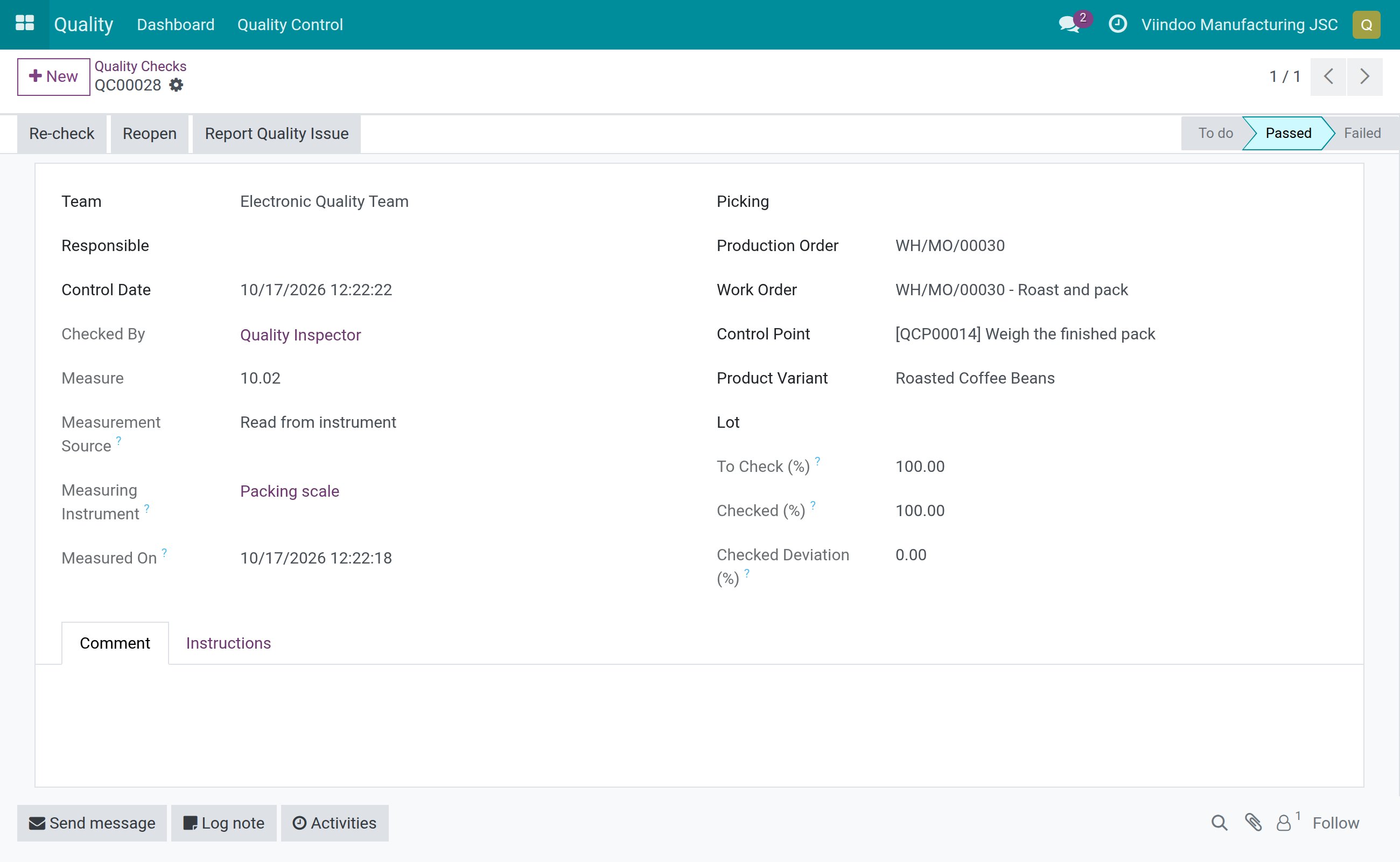Image resolution: width=1400 pixels, height=862 pixels.
Task: Show followers list person icon
Action: 1283,823
